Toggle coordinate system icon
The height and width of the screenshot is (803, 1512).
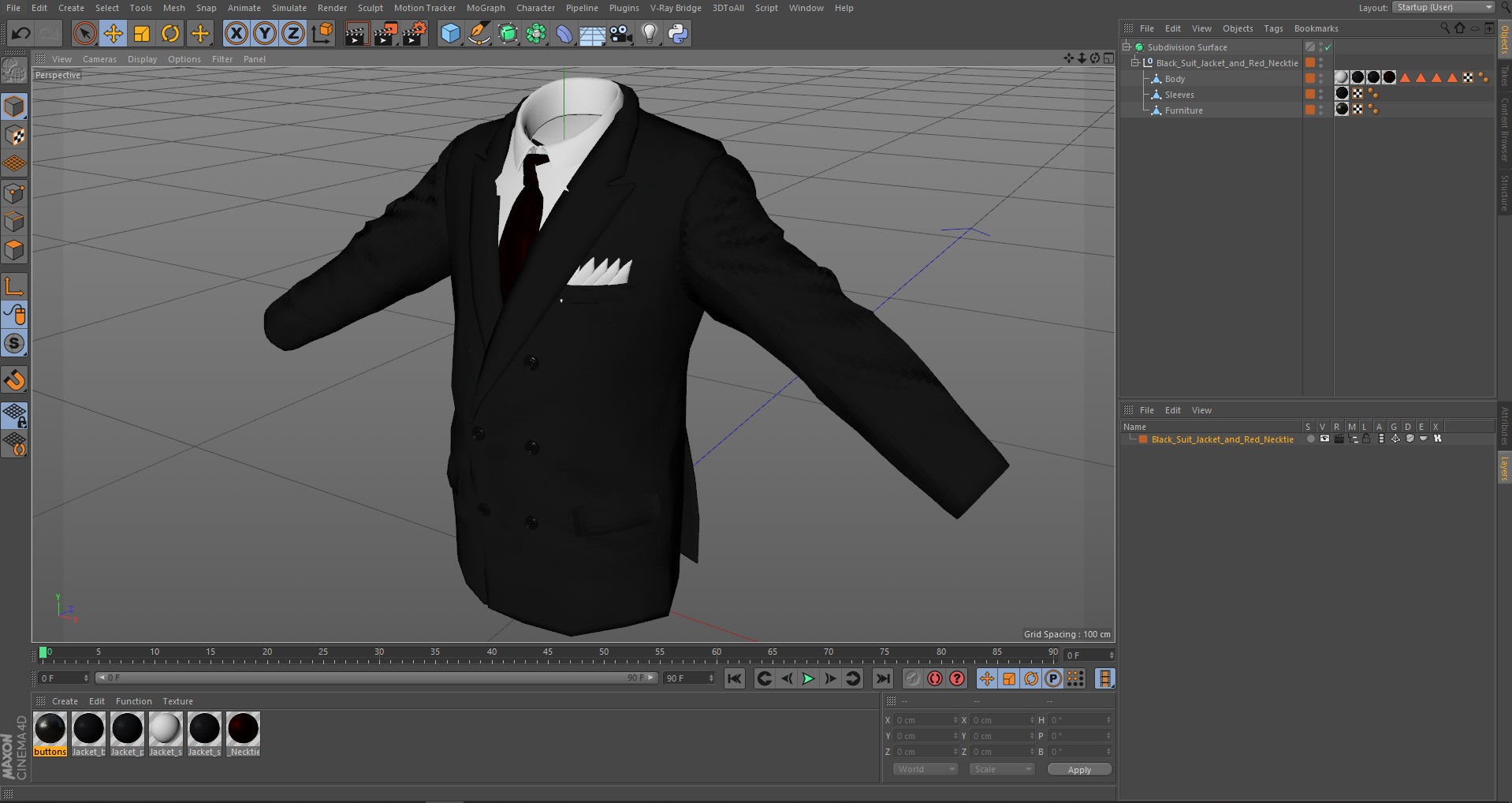[322, 33]
